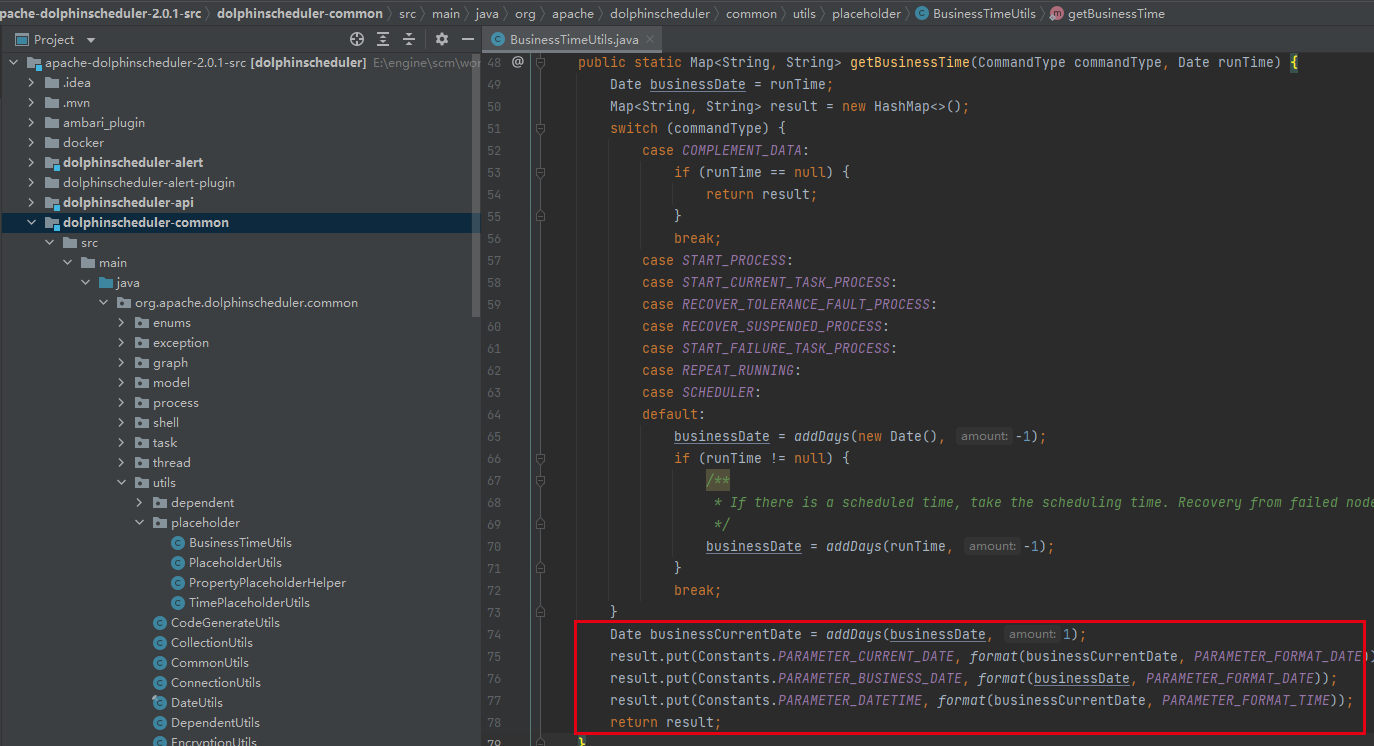Click the Project panel vertical scrollbar
Image resolution: width=1374 pixels, height=746 pixels.
476,187
